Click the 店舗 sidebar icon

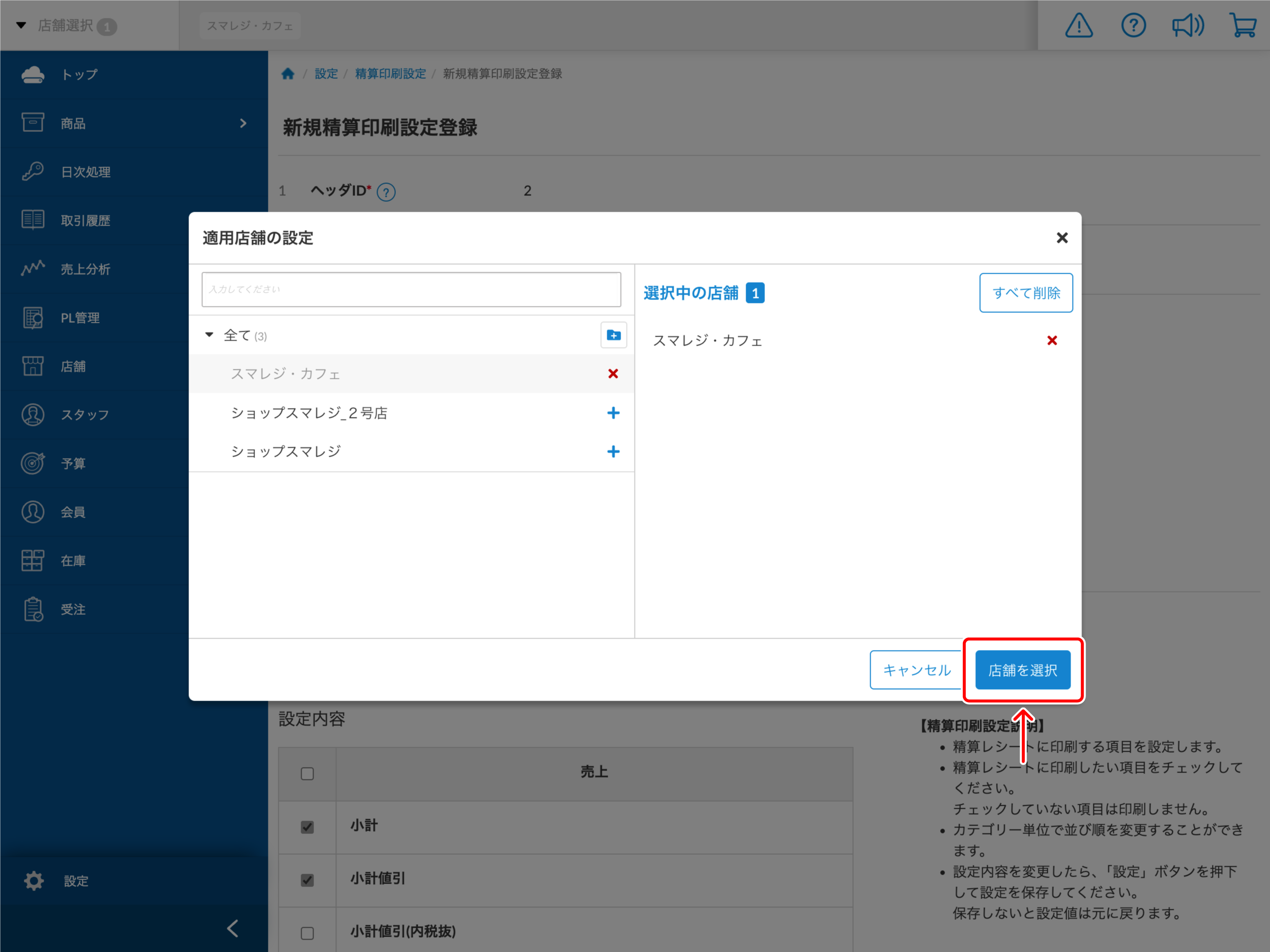pos(33,365)
